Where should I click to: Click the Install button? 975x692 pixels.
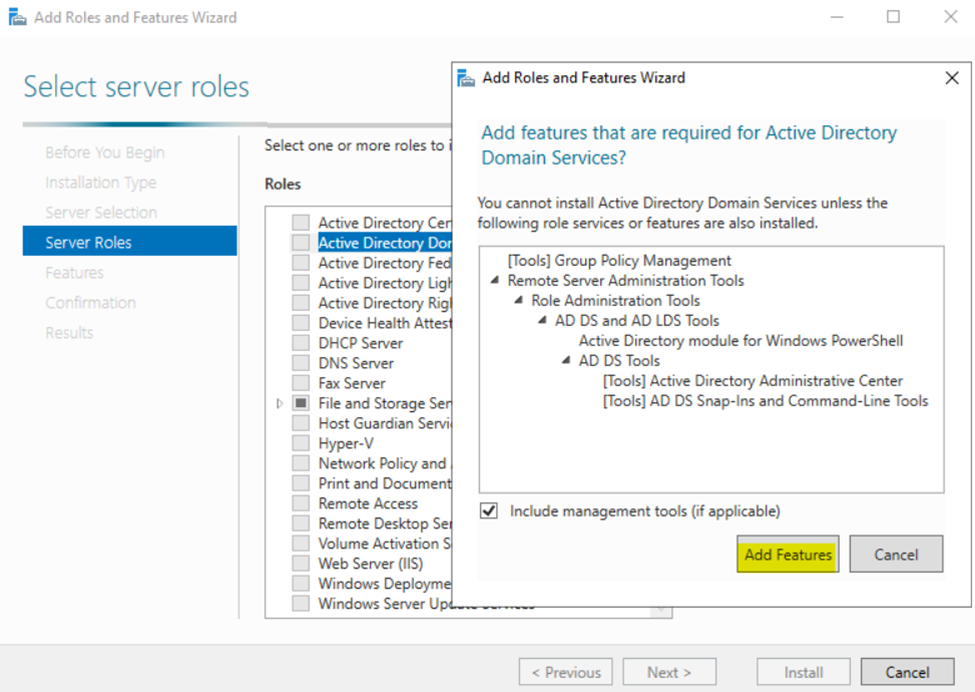pos(803,672)
